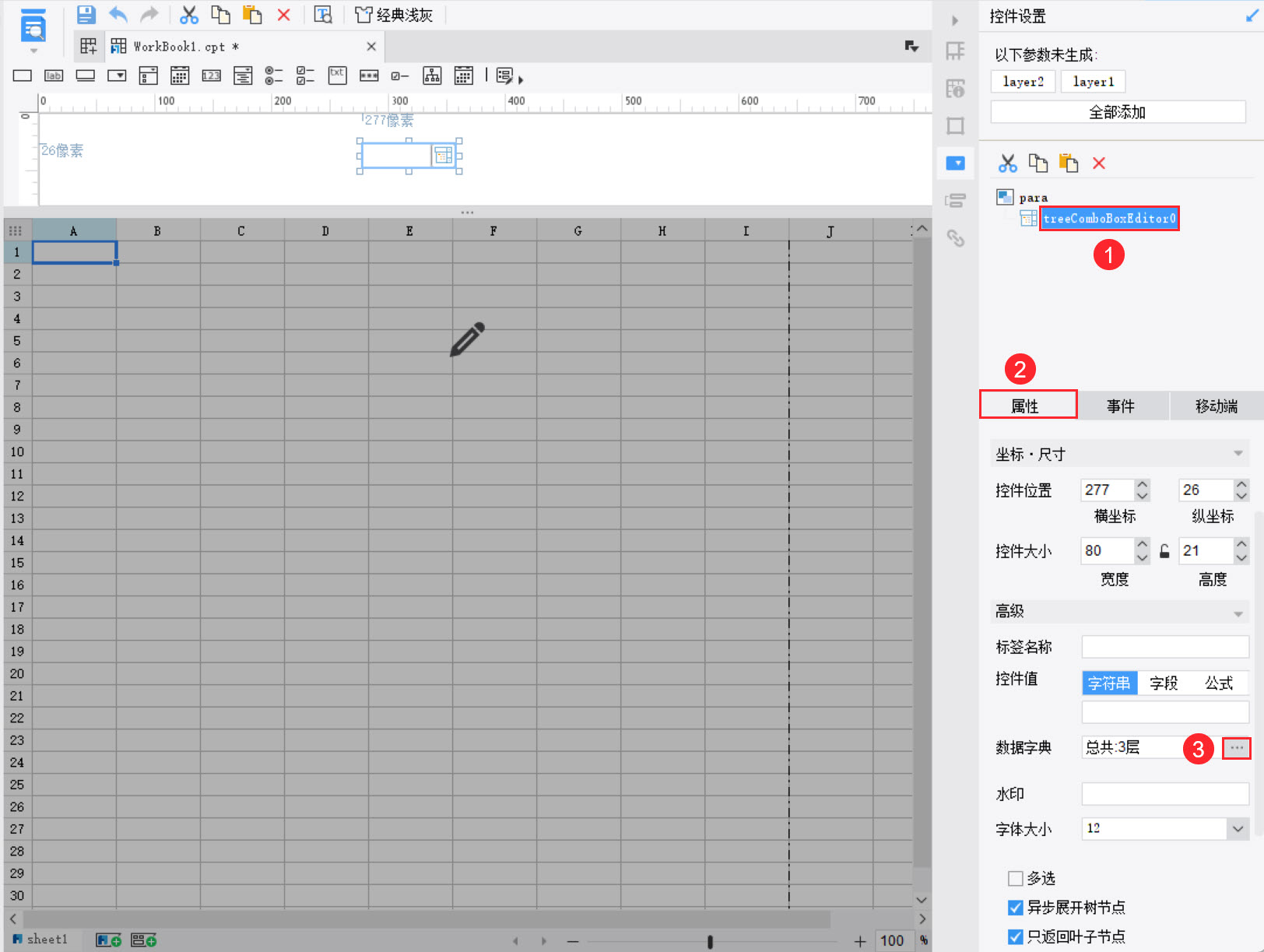Select the tree view widget icon
The width and height of the screenshot is (1264, 952).
[432, 76]
